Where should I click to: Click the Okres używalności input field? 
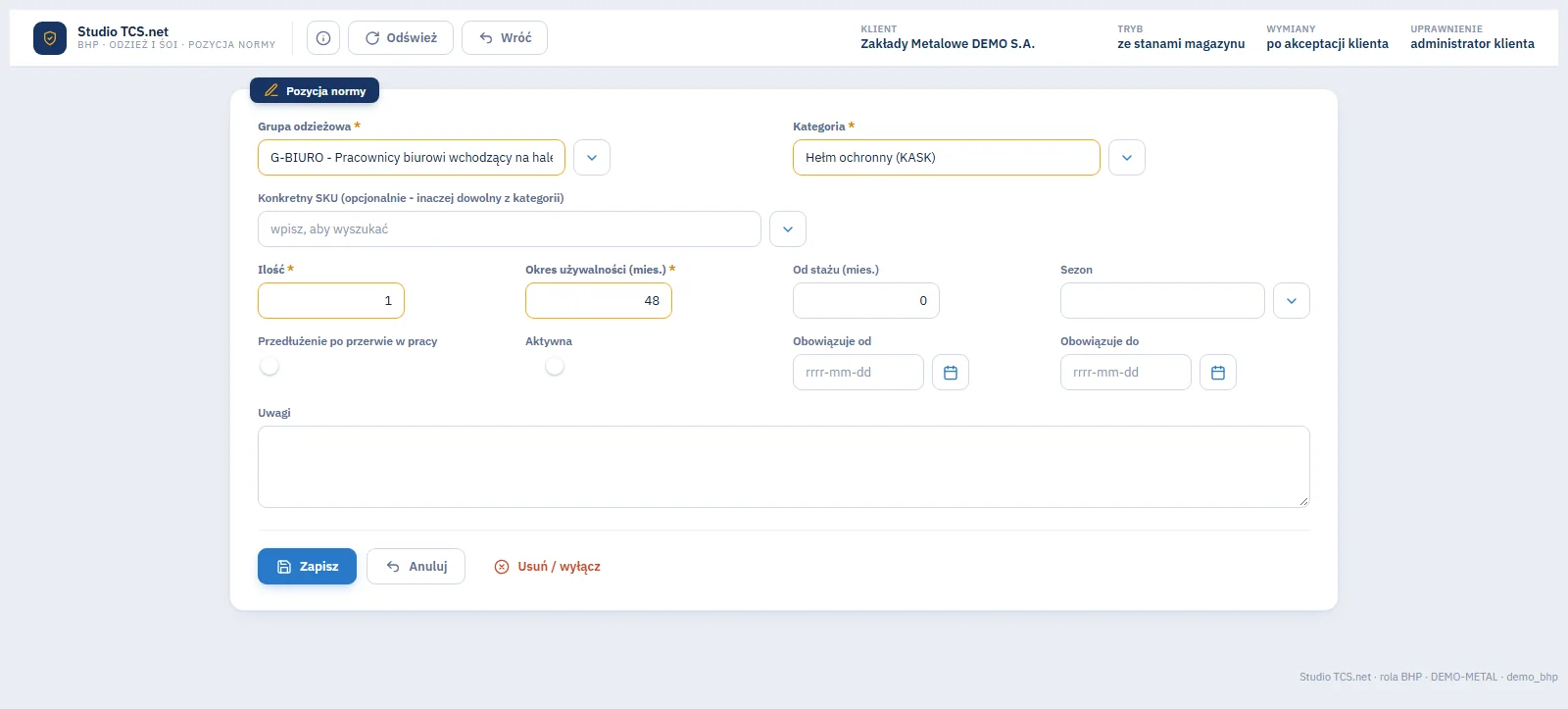coord(599,301)
